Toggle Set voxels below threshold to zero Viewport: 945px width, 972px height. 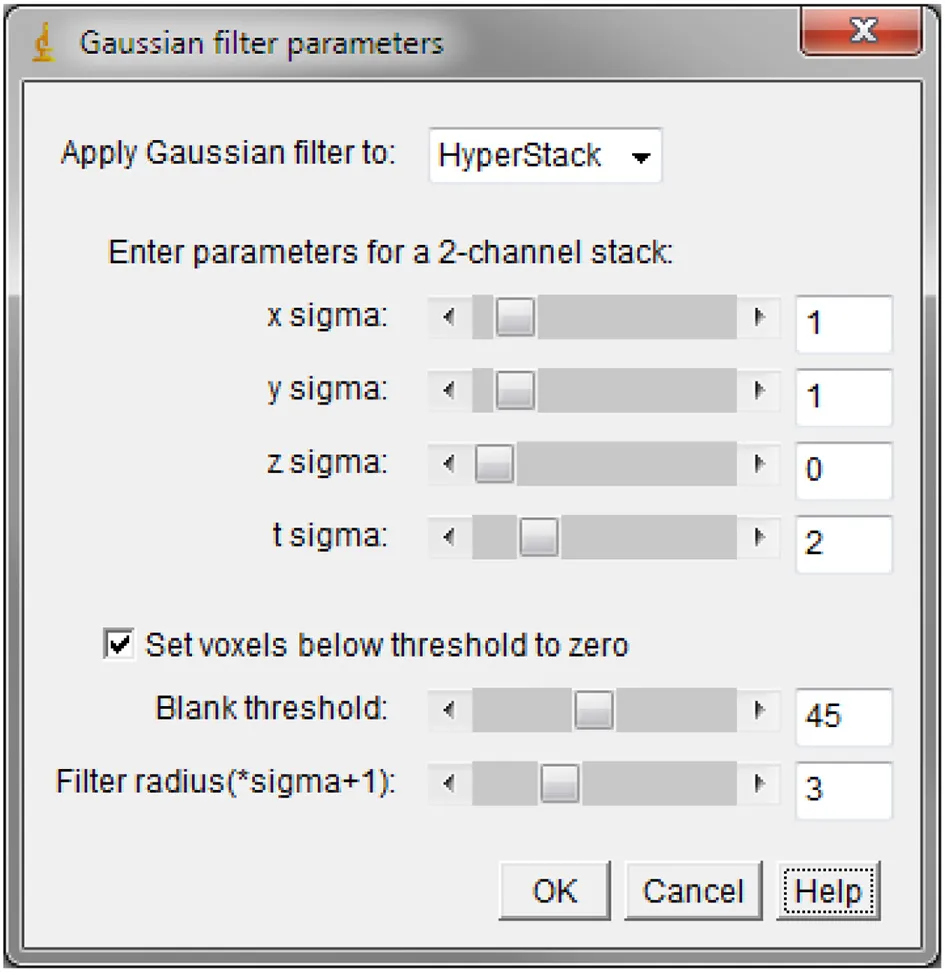[x=118, y=644]
